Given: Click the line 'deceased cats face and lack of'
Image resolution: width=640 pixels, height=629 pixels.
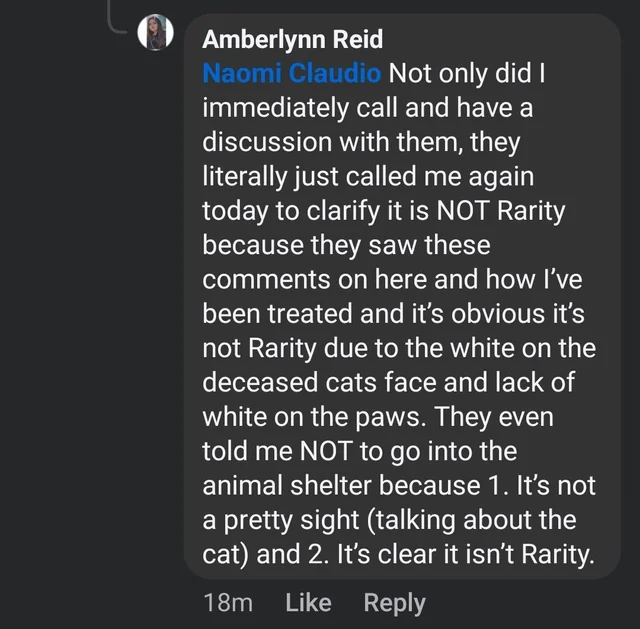Looking at the screenshot, I should tap(389, 382).
